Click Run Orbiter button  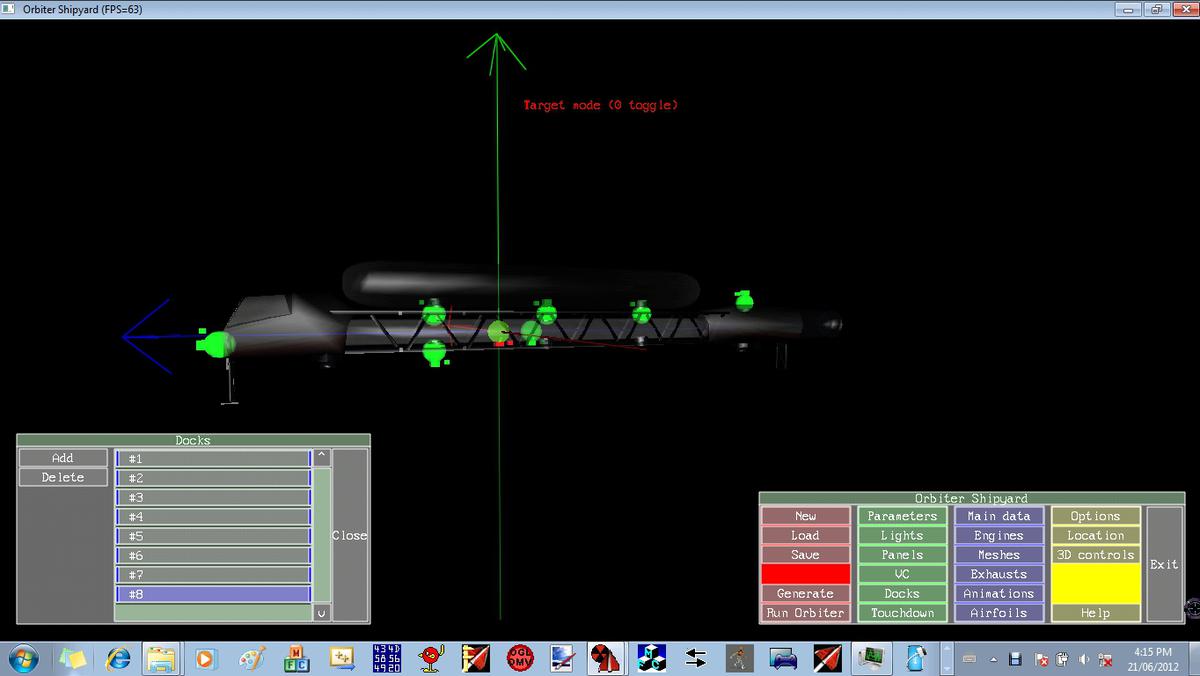pos(806,613)
